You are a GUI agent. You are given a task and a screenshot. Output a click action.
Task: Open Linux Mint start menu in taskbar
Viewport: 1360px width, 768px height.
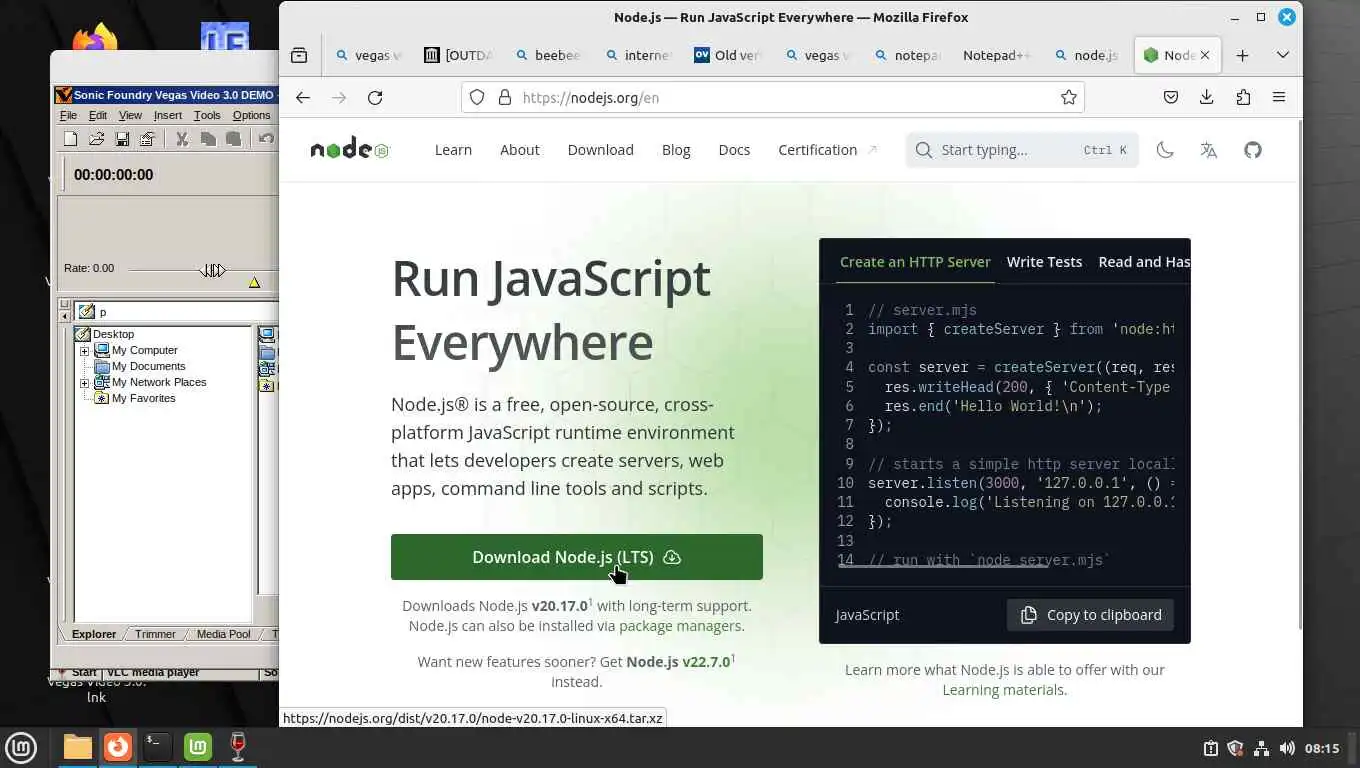pyautogui.click(x=21, y=747)
